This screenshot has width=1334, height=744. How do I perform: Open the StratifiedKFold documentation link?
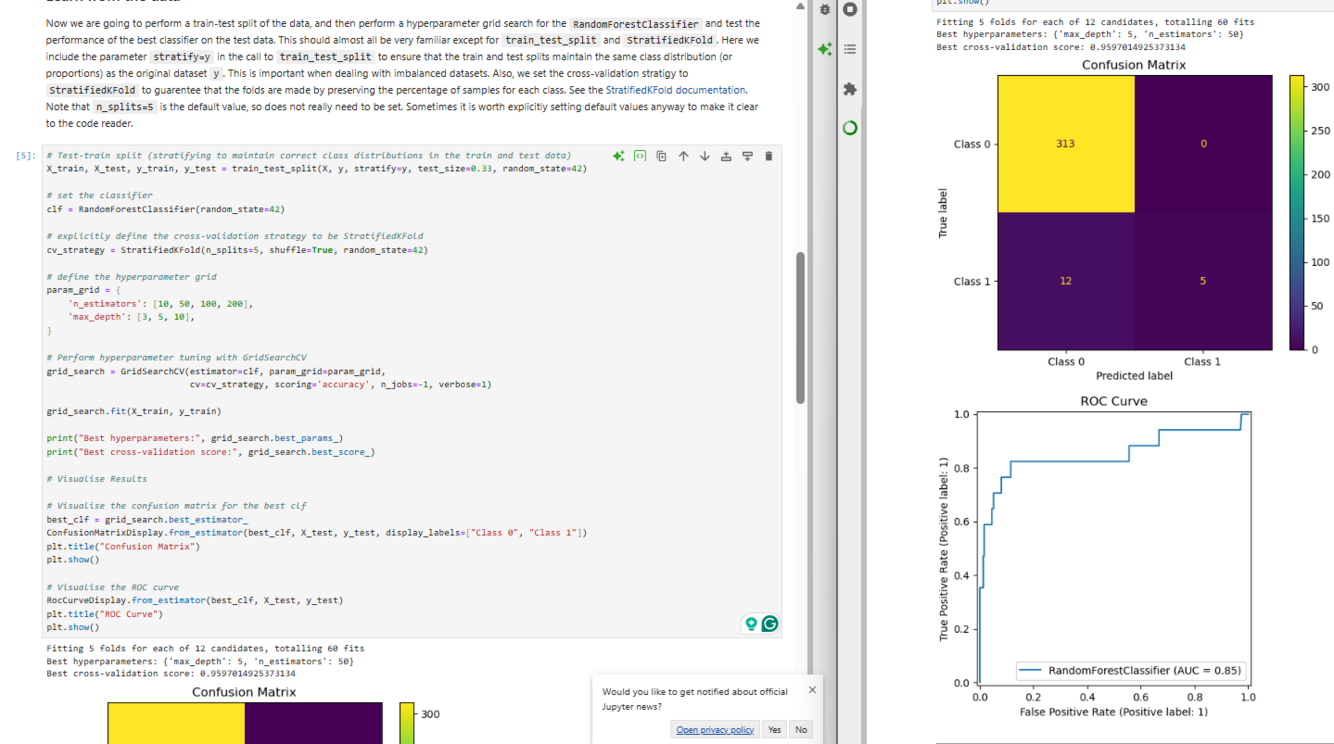coord(675,90)
